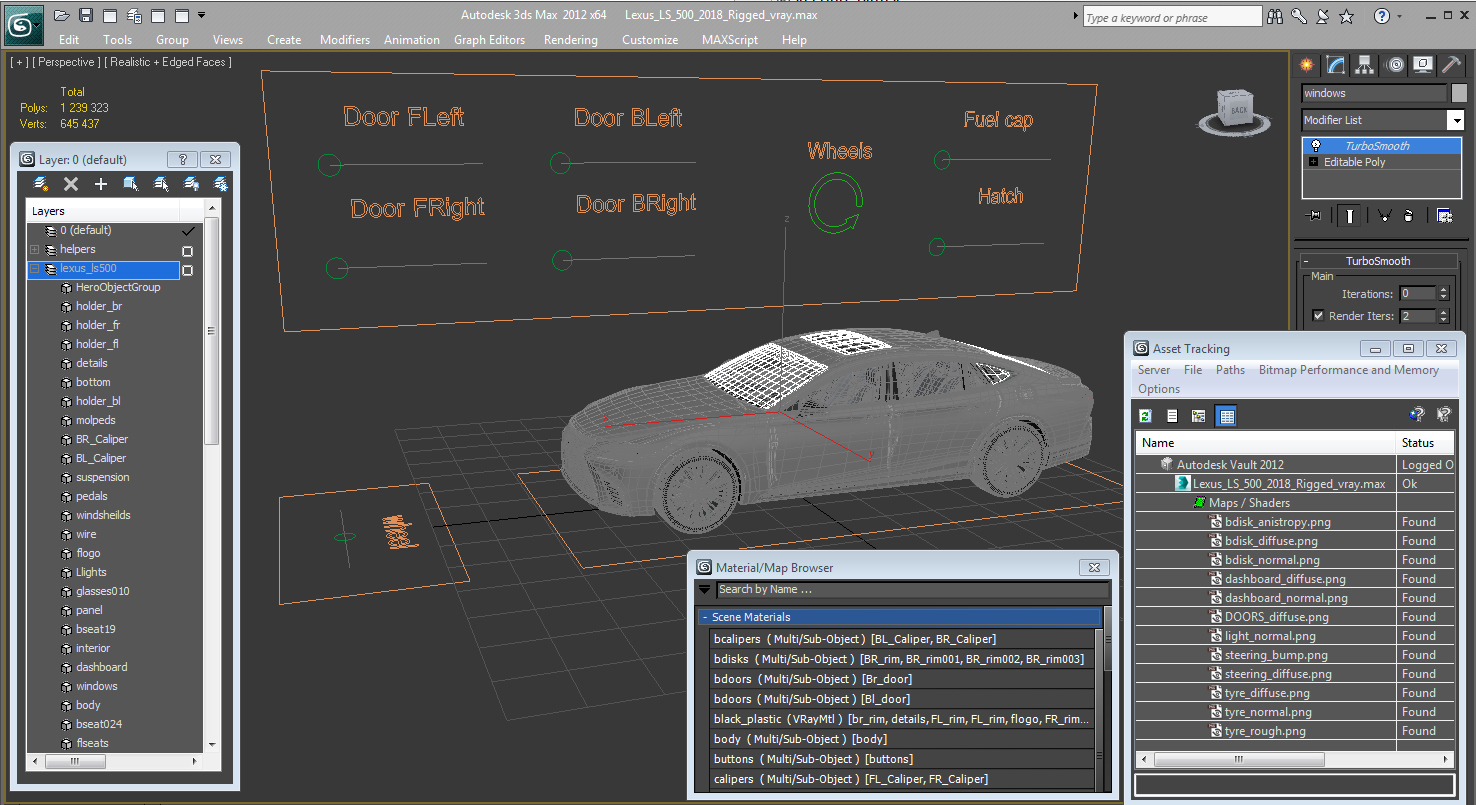
Task: Click Select Highlighted Objects icon in Layer dialog
Action: pos(131,184)
